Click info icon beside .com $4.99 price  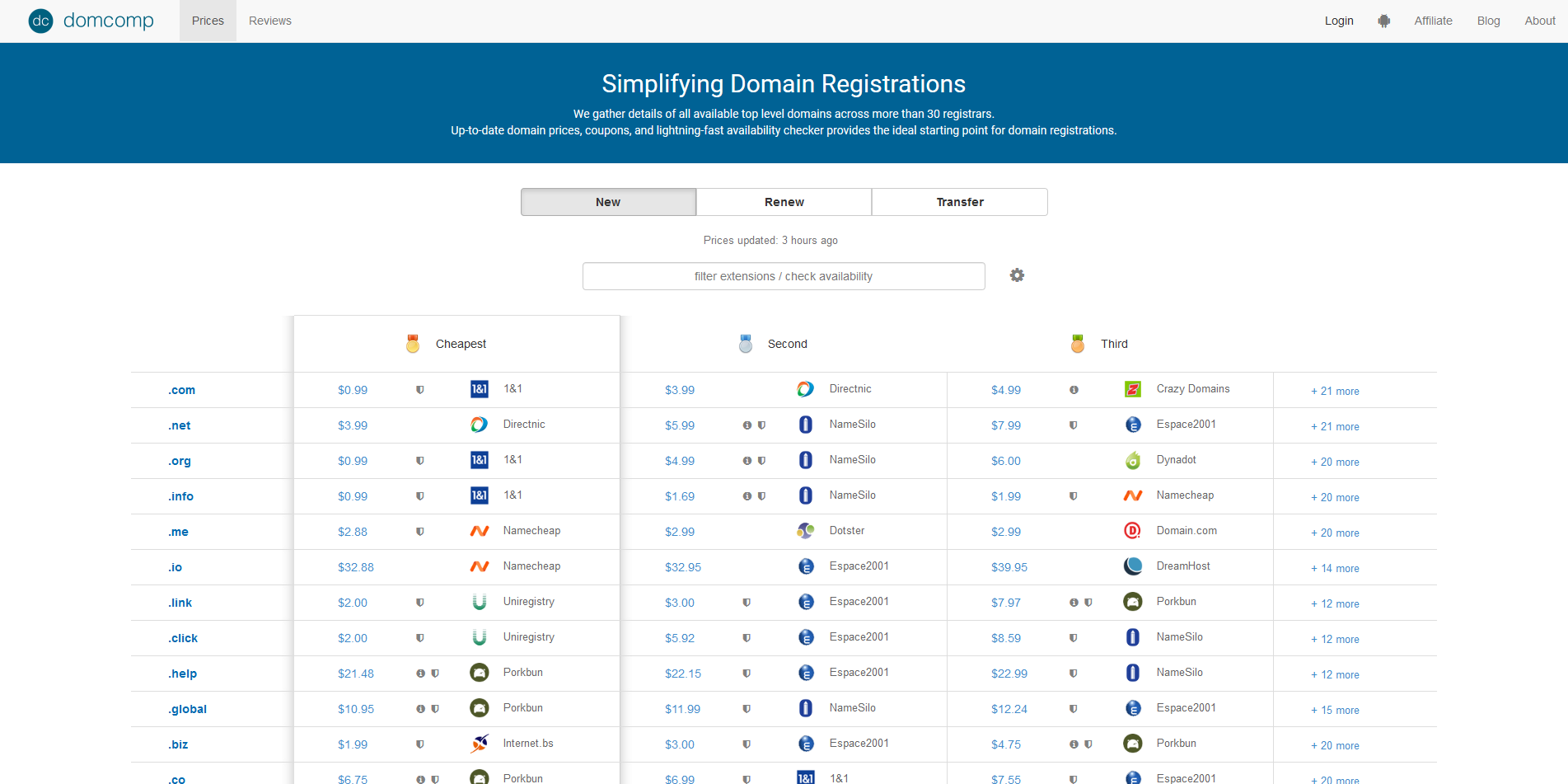(1074, 390)
